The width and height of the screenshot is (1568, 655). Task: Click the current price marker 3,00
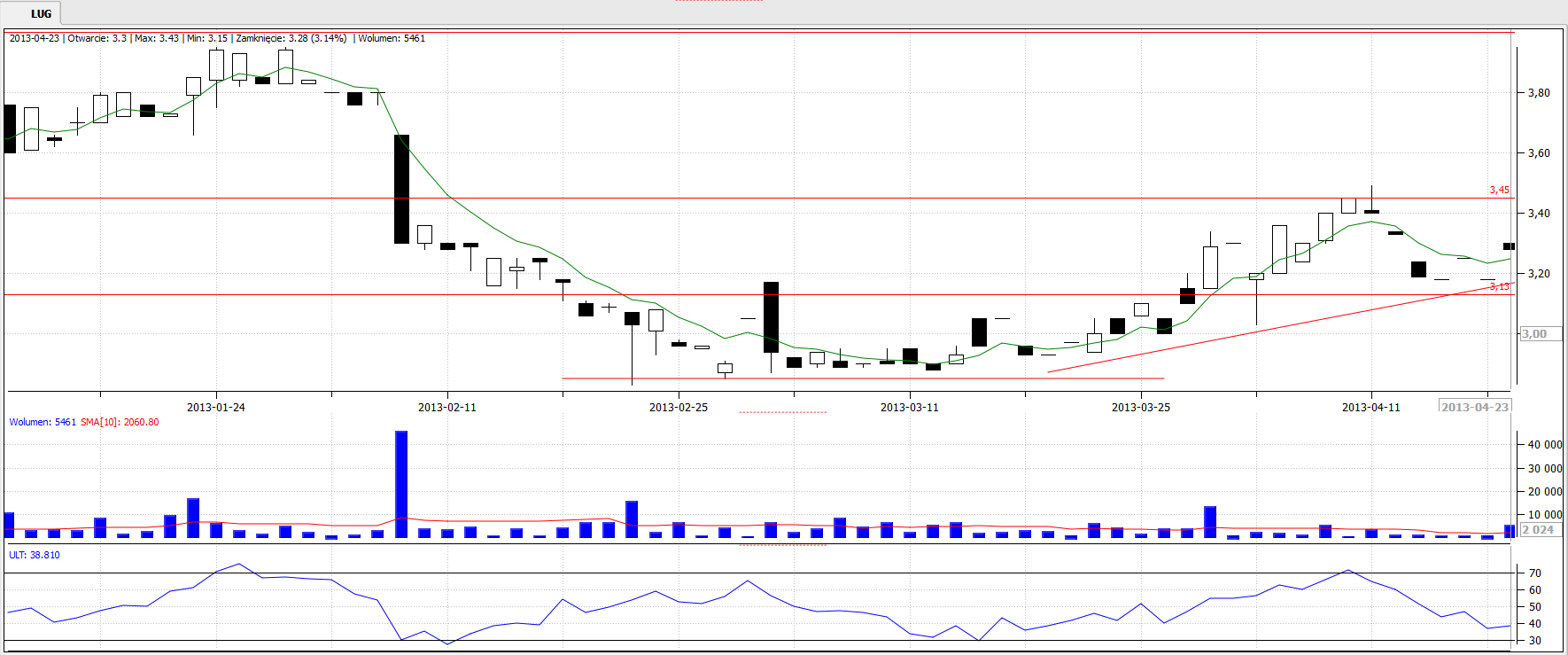click(1540, 334)
